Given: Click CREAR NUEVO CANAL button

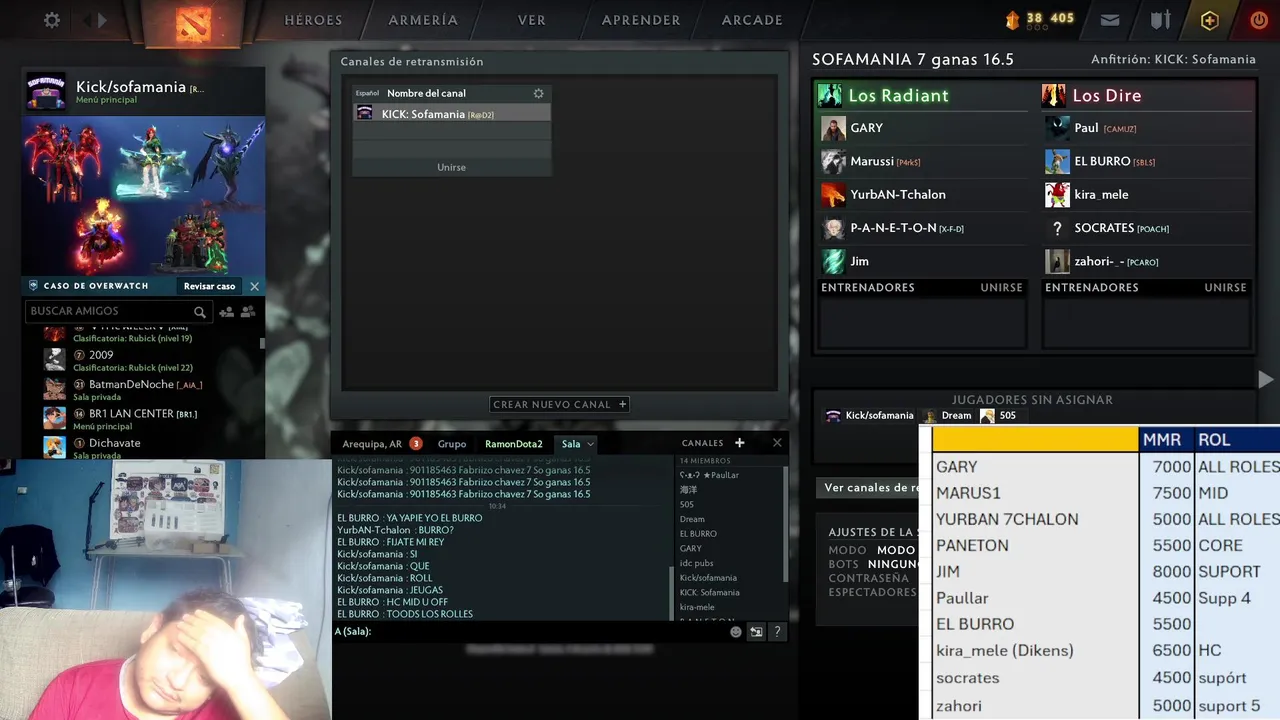Looking at the screenshot, I should (559, 405).
